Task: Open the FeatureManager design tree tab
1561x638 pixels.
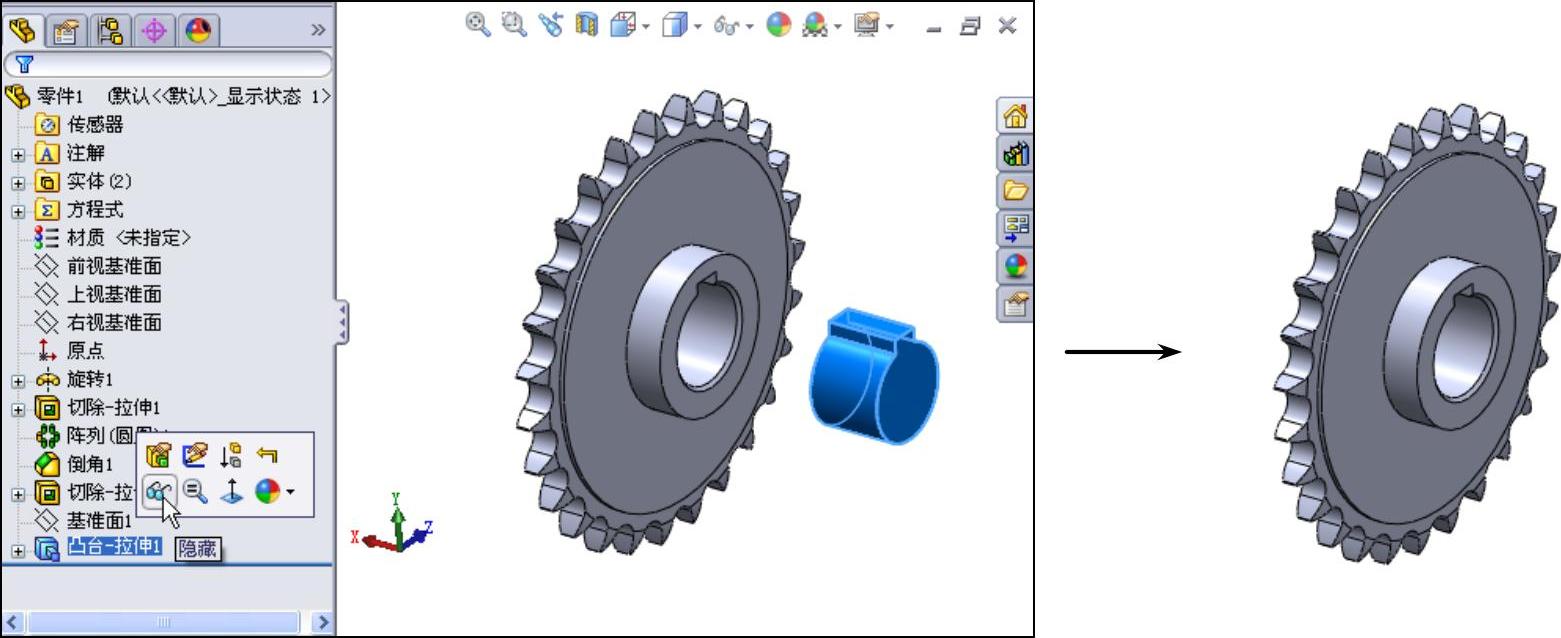Action: point(22,31)
